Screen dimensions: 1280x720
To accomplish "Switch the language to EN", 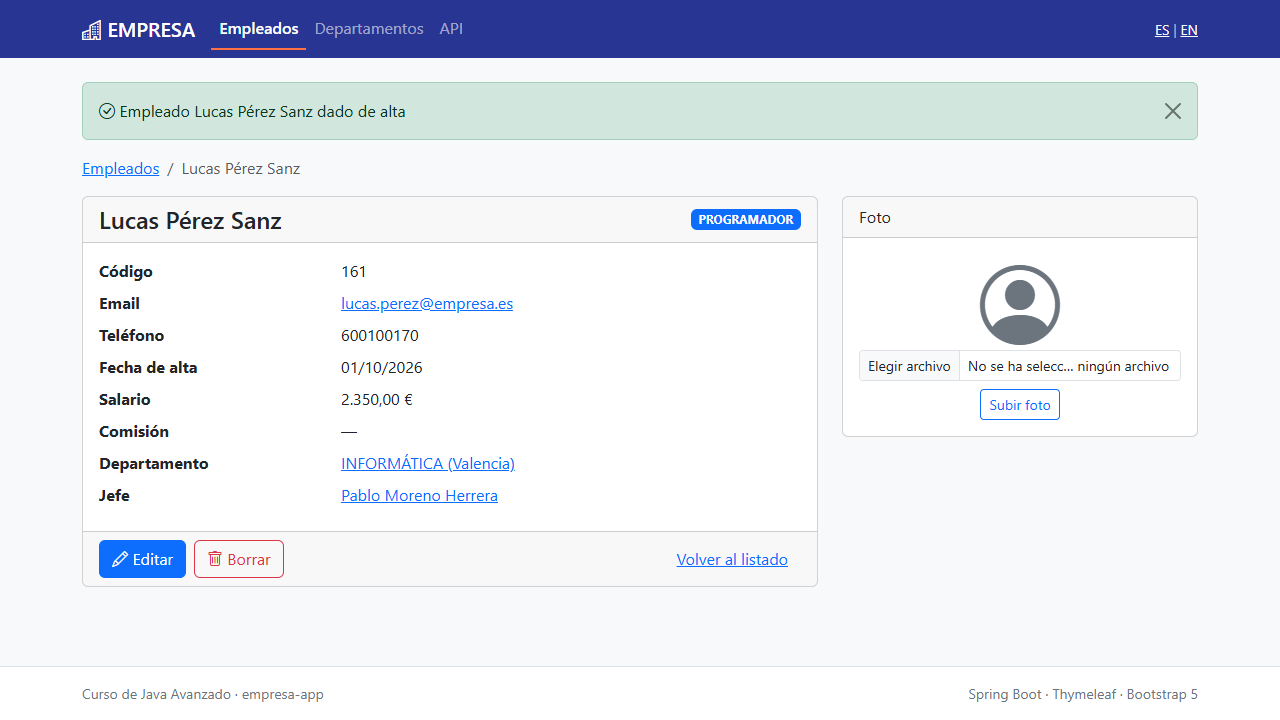I will pyautogui.click(x=1189, y=30).
